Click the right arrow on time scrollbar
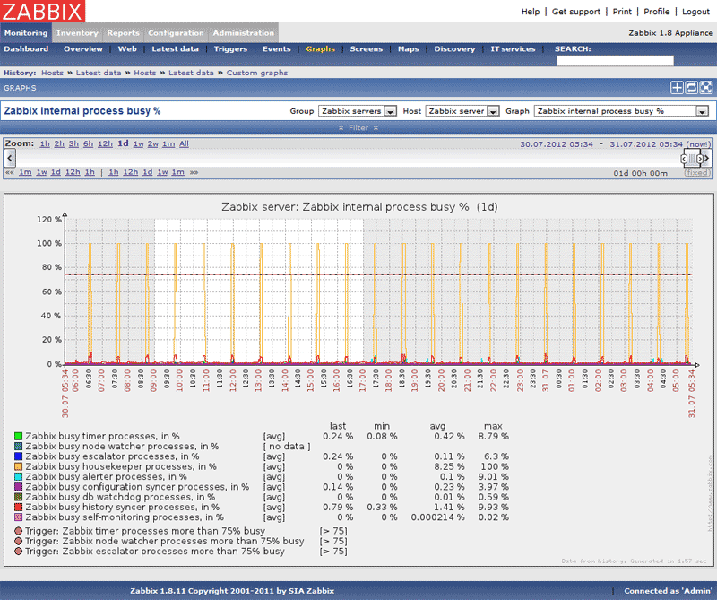The height and width of the screenshot is (600, 717). coord(707,158)
